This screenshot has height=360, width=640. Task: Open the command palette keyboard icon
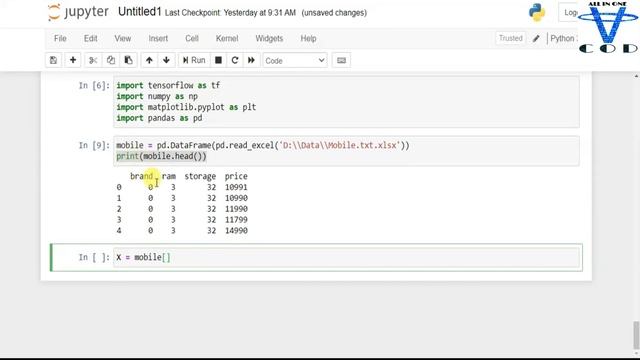tap(341, 60)
